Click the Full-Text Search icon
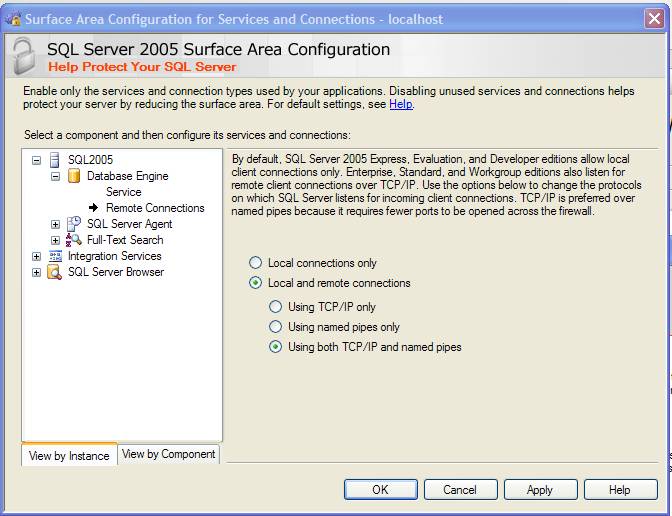Screen dimensions: 672x516 [x=73, y=240]
